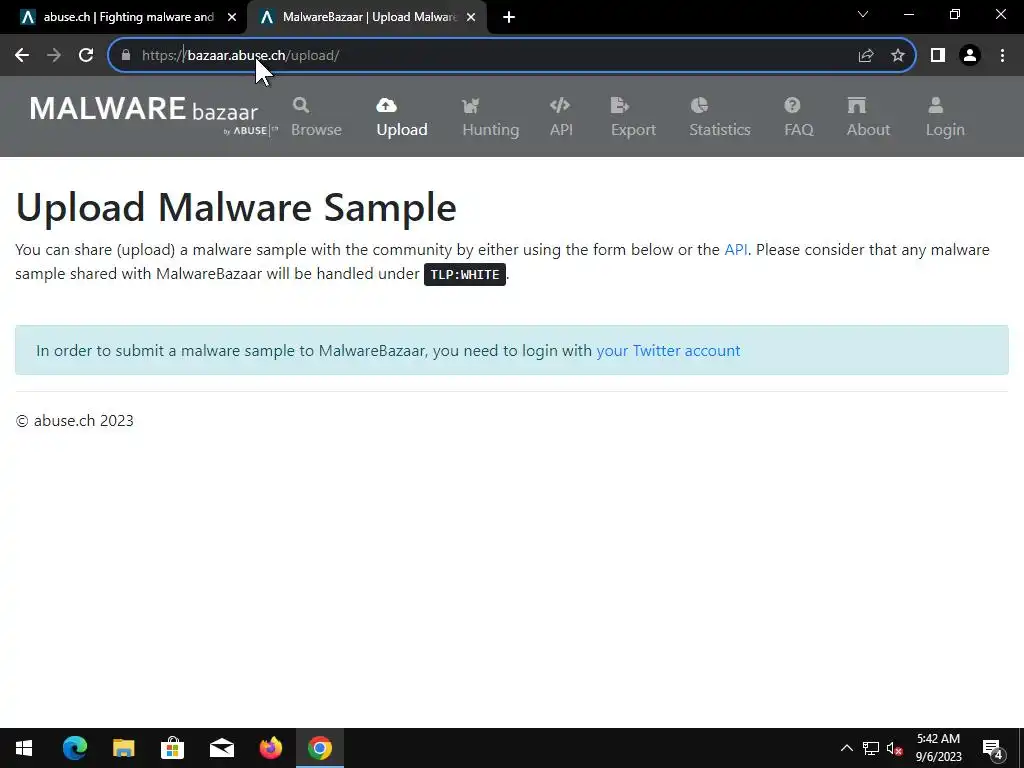Open Chrome three-dot menu
This screenshot has height=768, width=1024.
click(1002, 56)
